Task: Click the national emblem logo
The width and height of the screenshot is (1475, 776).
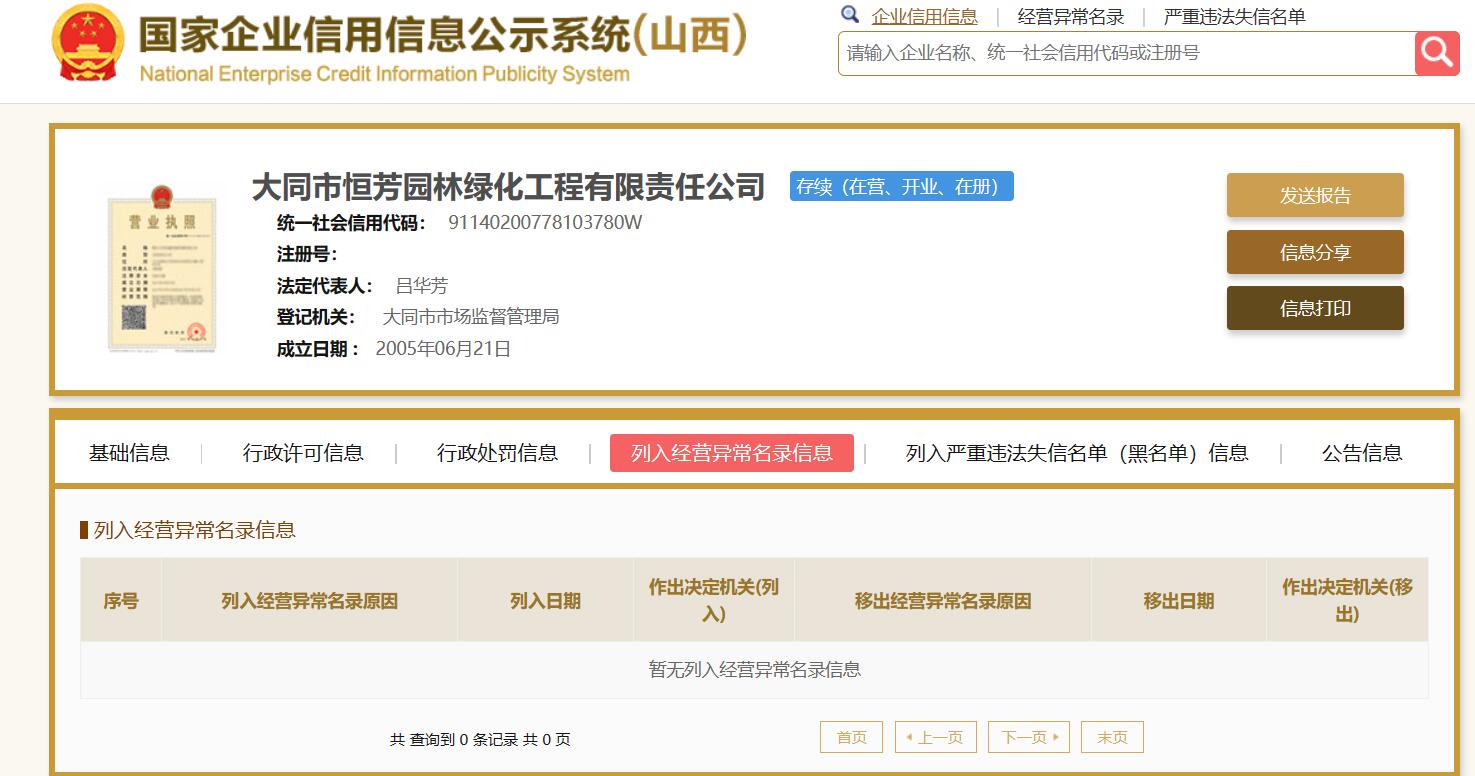Action: [88, 43]
